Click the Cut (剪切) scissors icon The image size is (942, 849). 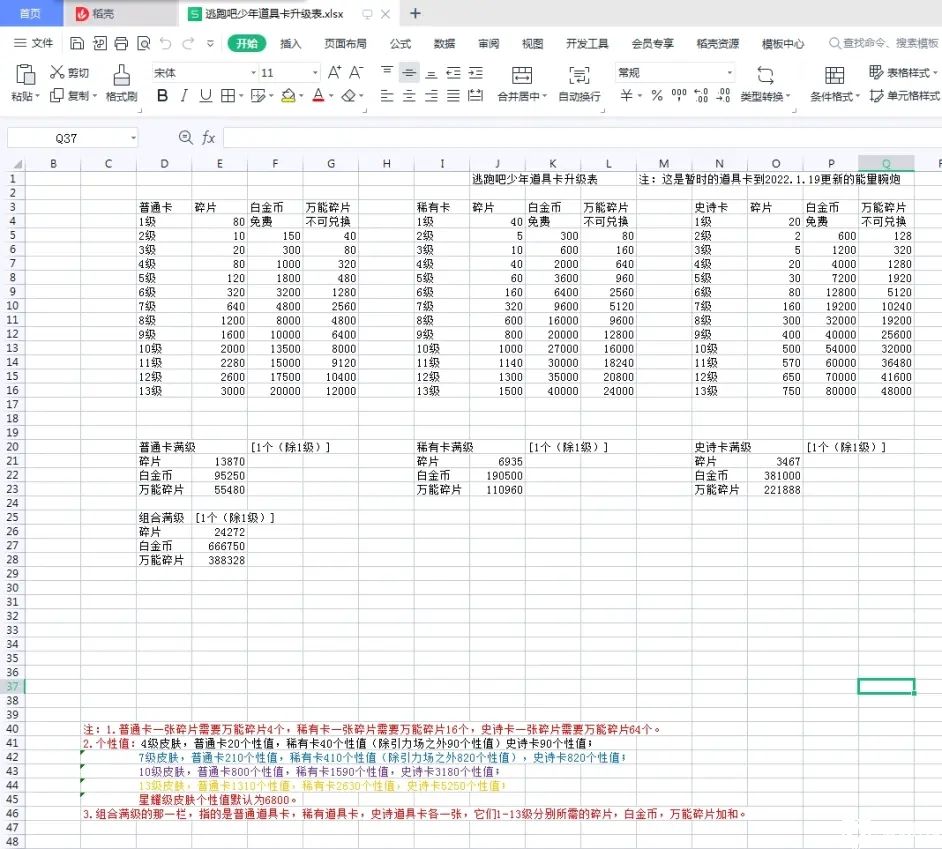click(x=57, y=73)
